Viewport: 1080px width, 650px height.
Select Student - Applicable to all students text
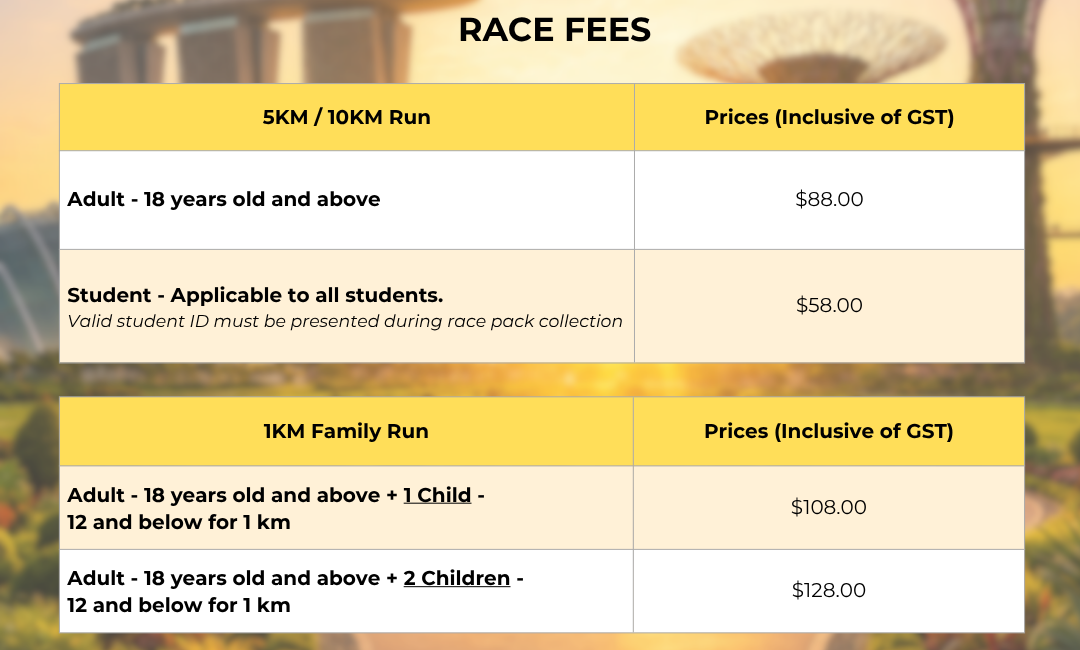tap(255, 295)
